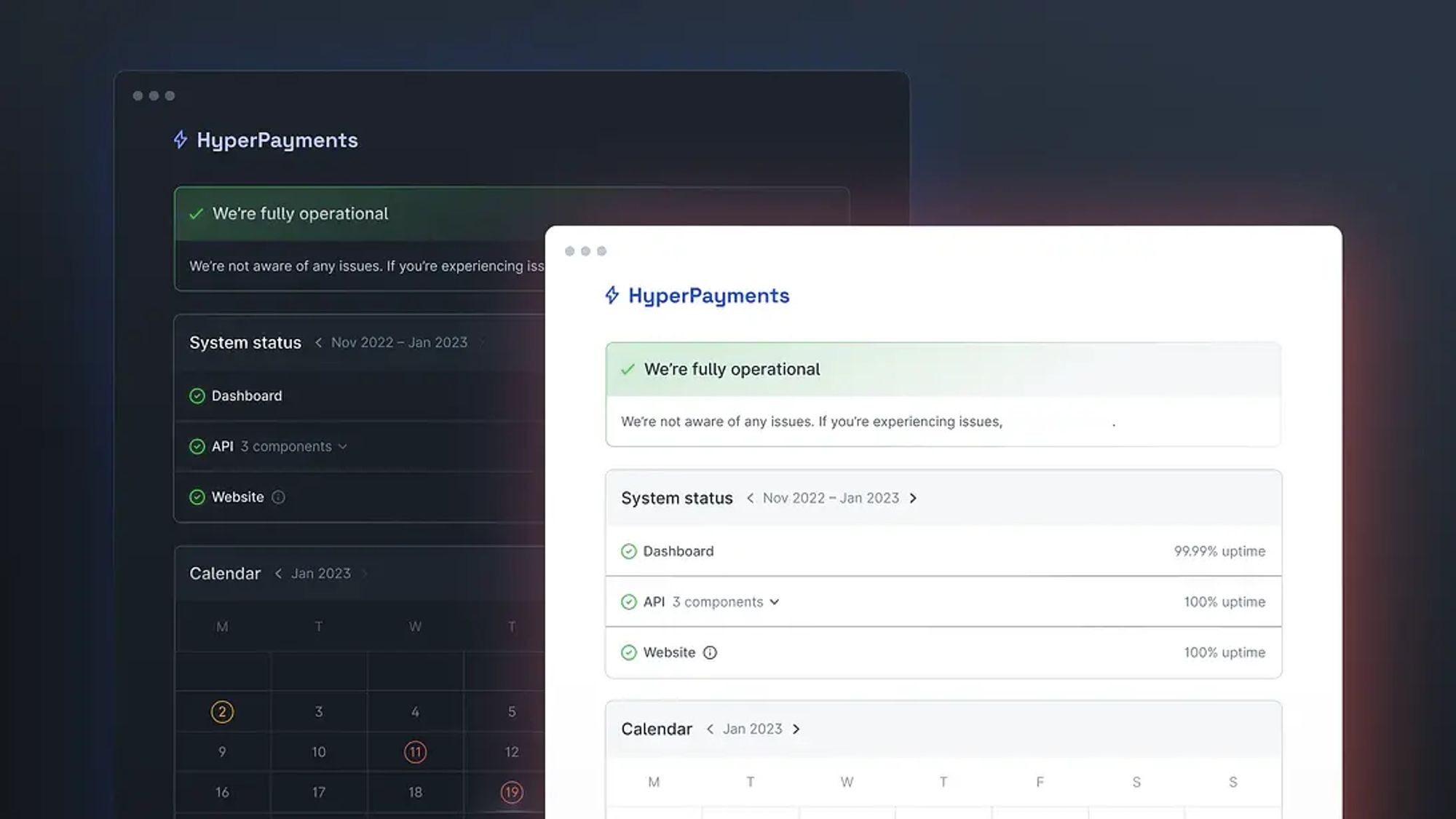This screenshot has height=819, width=1456.
Task: Click green check icon beside Dashboard in dark window
Action: click(x=197, y=396)
